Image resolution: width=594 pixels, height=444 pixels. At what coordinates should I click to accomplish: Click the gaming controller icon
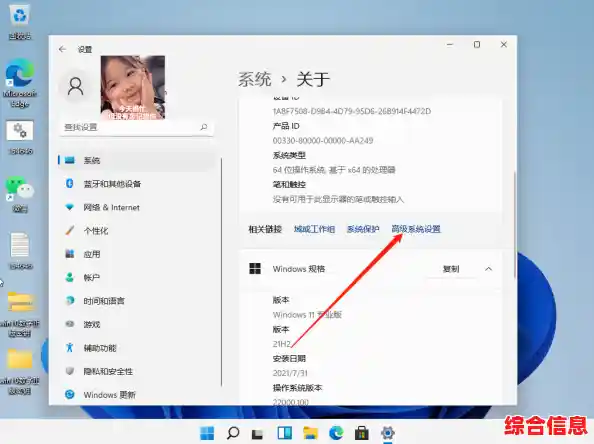coord(70,324)
